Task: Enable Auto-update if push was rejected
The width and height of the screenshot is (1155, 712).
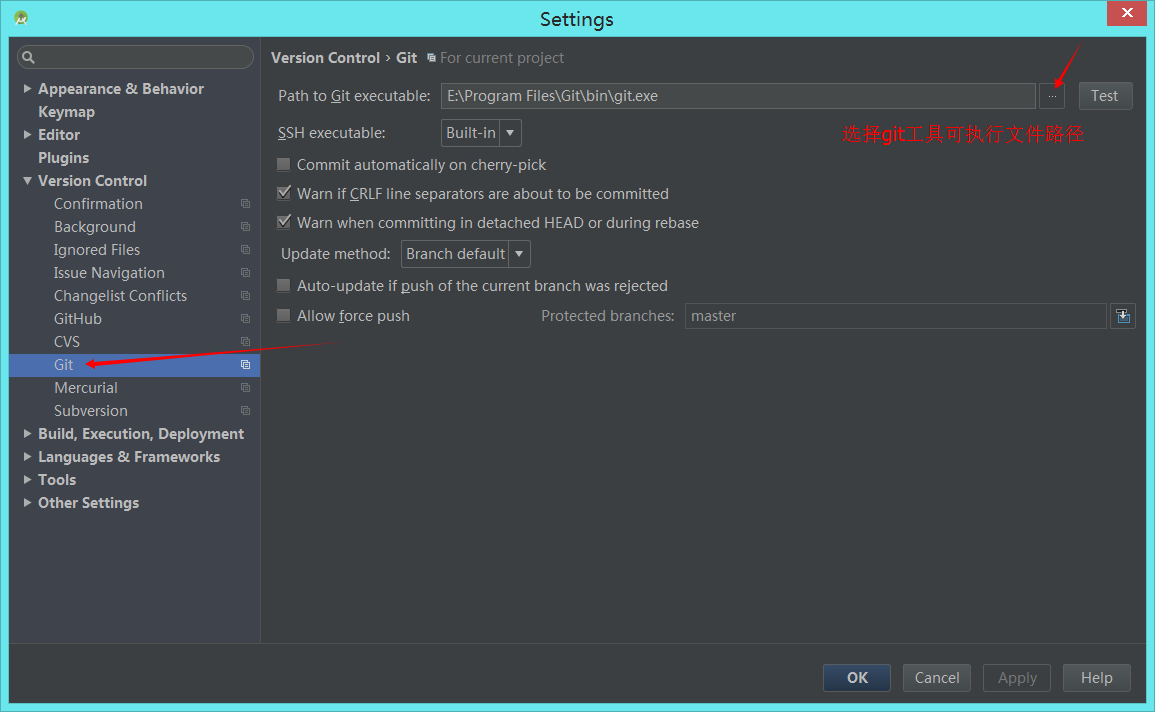Action: pyautogui.click(x=284, y=285)
